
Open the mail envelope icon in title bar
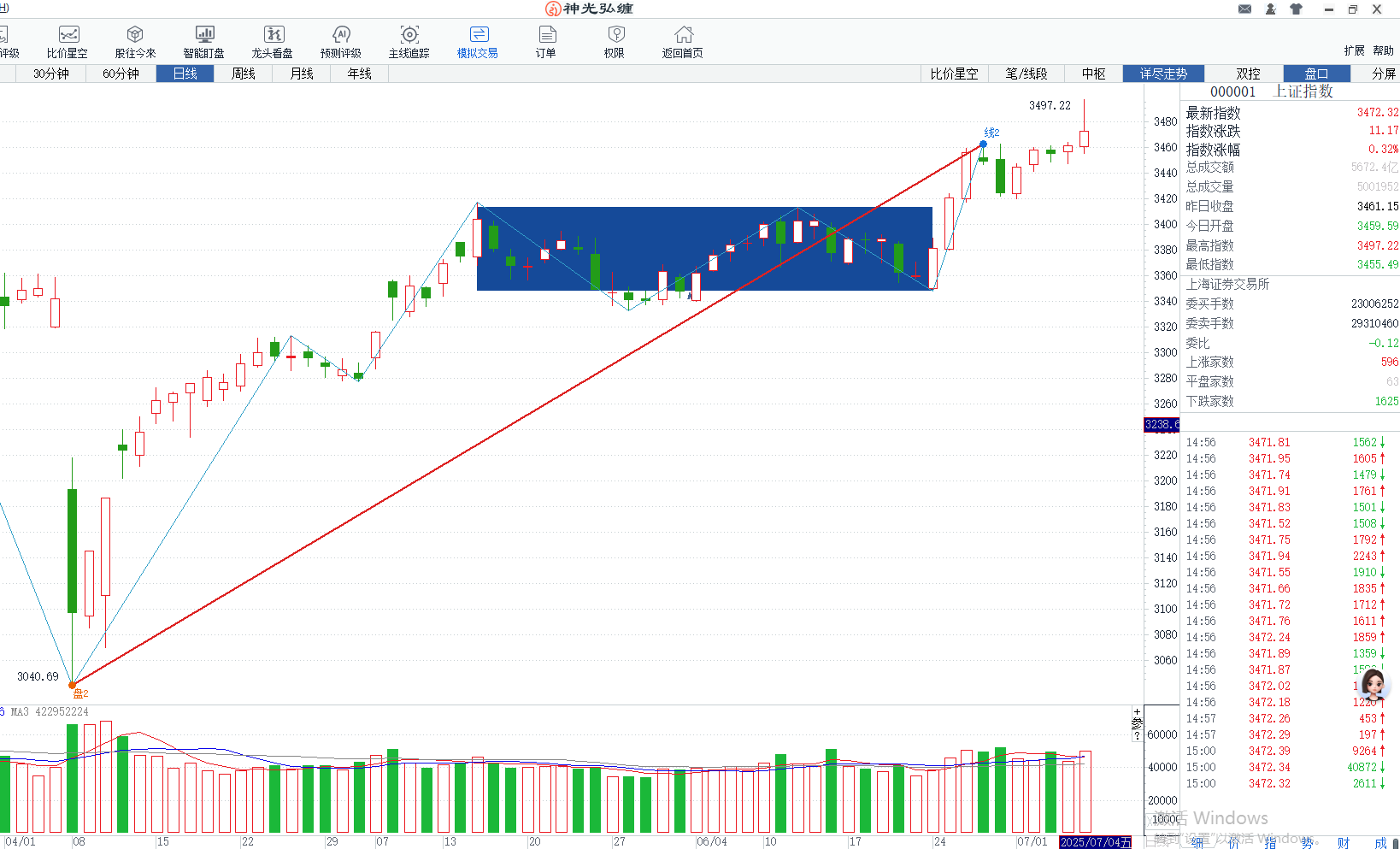[1244, 9]
